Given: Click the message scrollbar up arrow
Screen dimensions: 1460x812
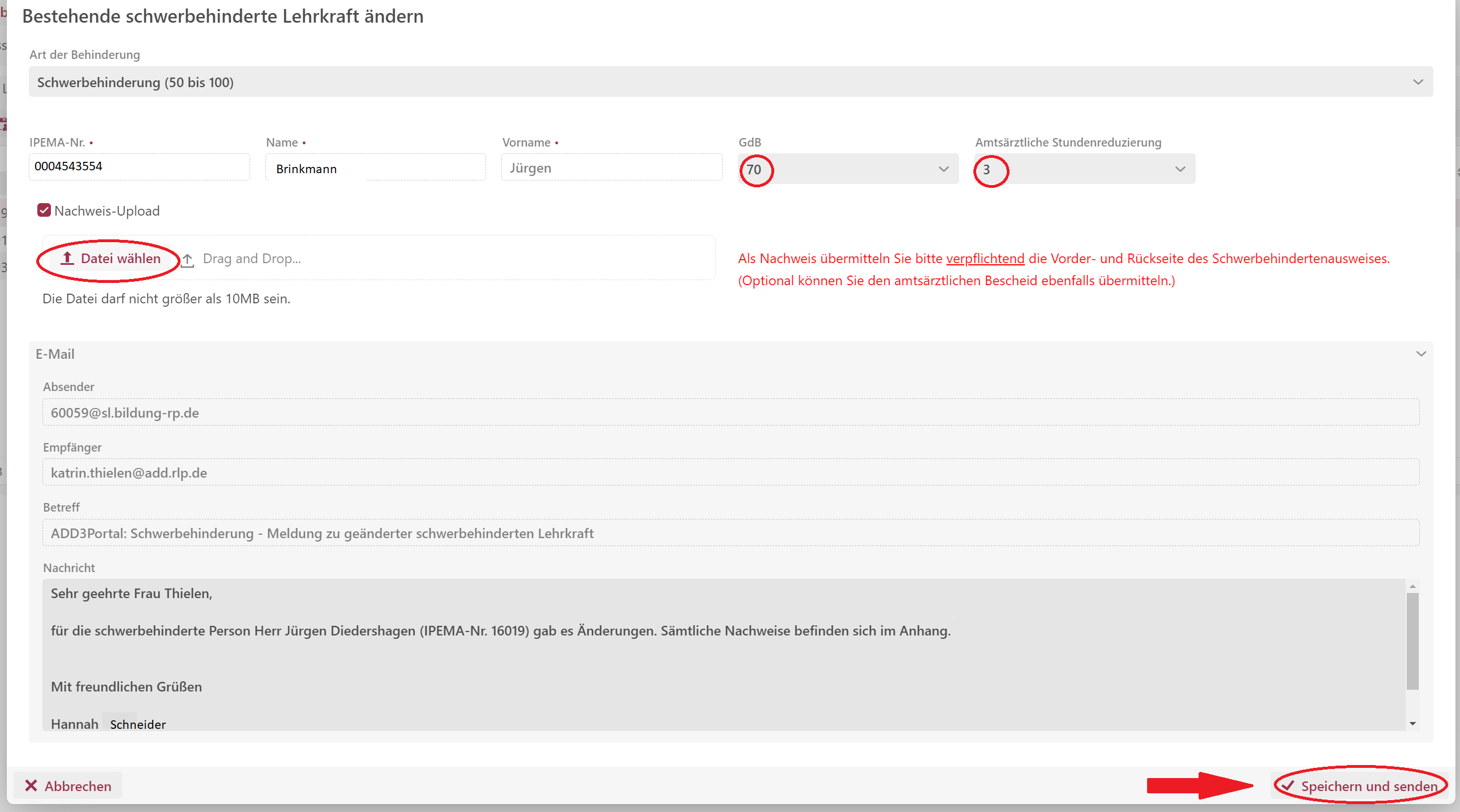Looking at the screenshot, I should 1412,586.
